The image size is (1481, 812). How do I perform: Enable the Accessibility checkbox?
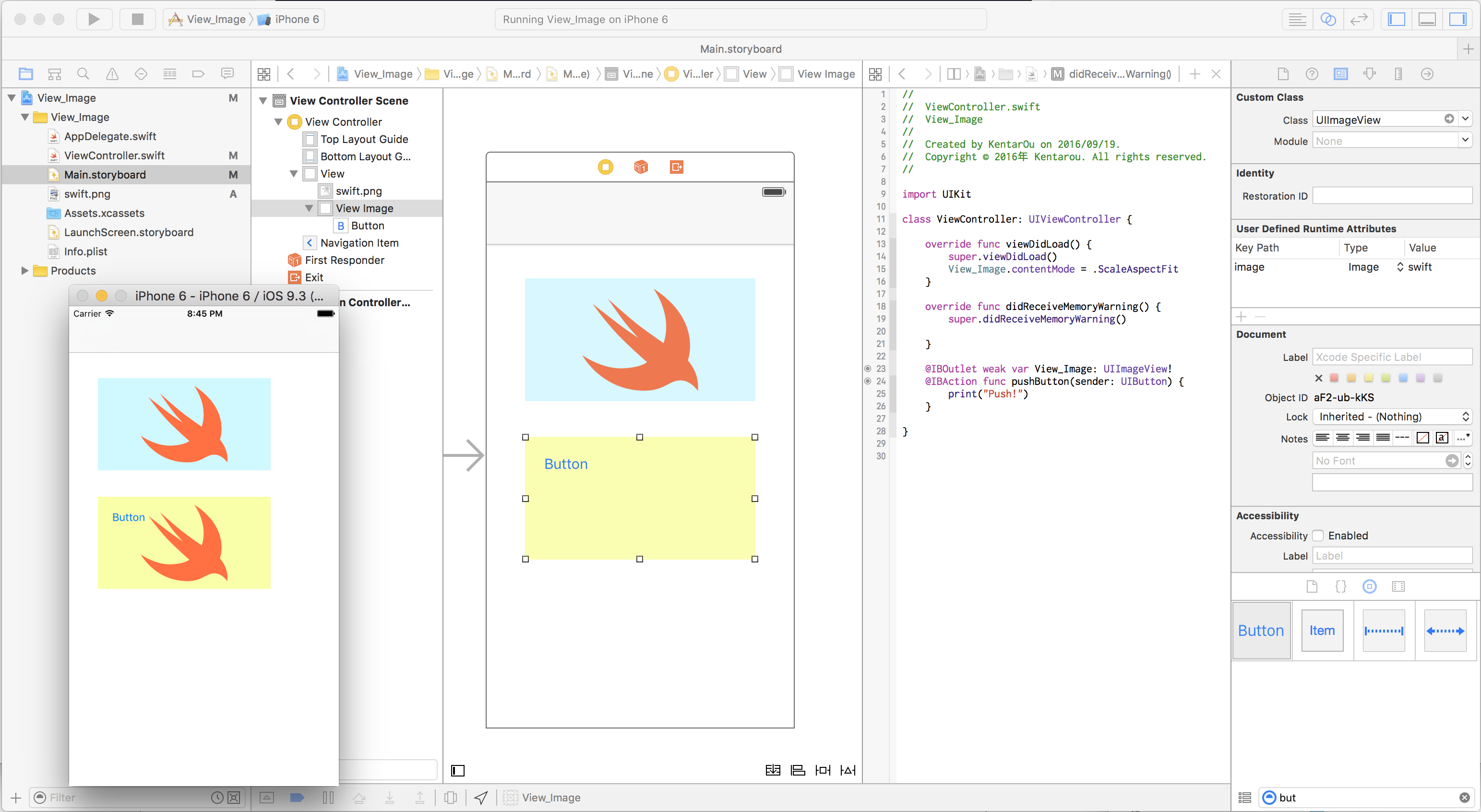coord(1318,536)
